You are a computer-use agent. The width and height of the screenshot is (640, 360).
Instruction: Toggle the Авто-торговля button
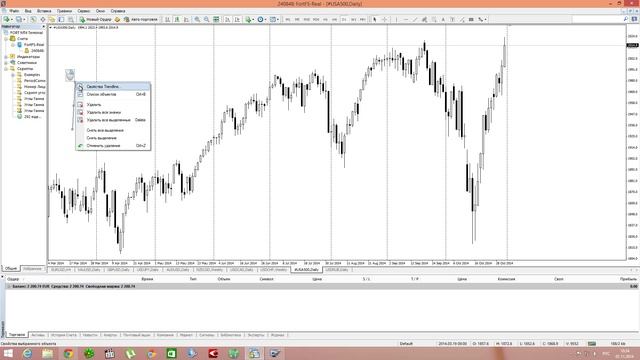point(140,19)
